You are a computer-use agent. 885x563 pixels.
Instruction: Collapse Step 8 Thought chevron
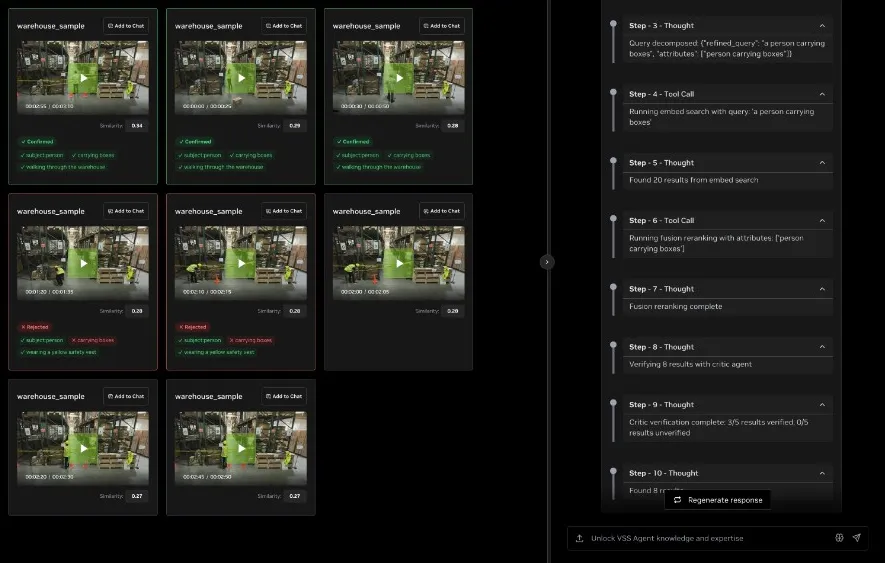tap(822, 347)
